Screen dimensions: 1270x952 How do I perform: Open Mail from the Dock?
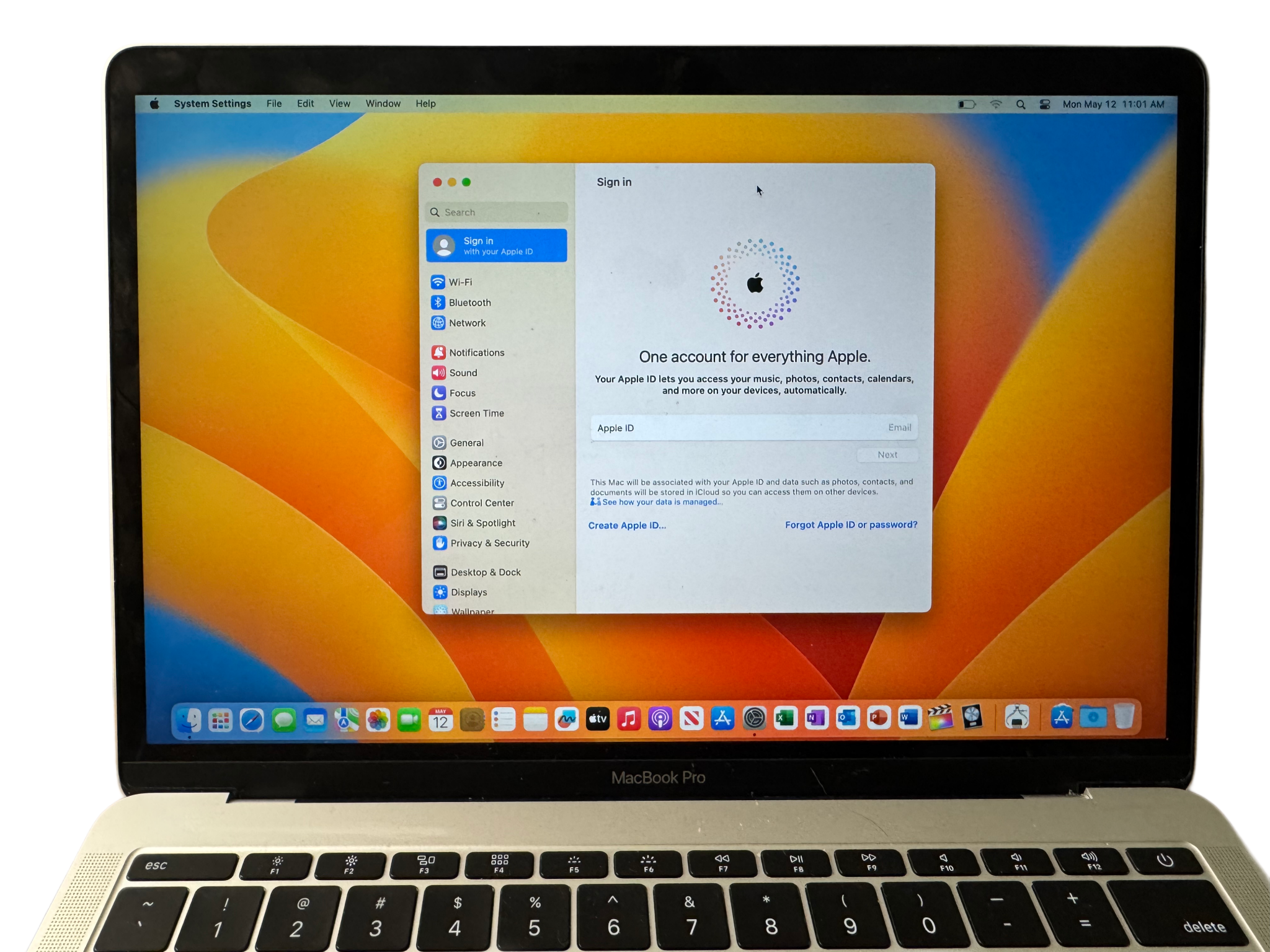click(315, 720)
